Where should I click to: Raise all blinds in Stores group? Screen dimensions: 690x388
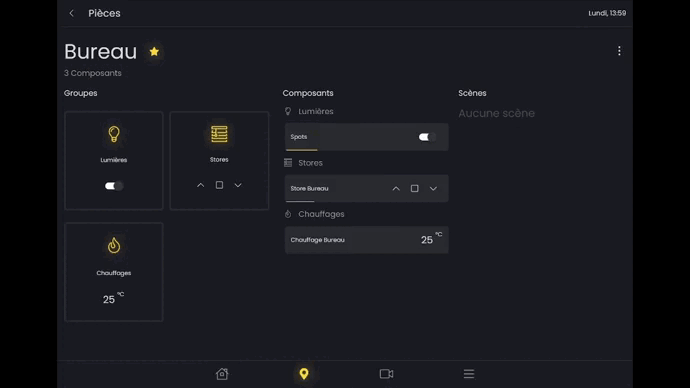(201, 185)
